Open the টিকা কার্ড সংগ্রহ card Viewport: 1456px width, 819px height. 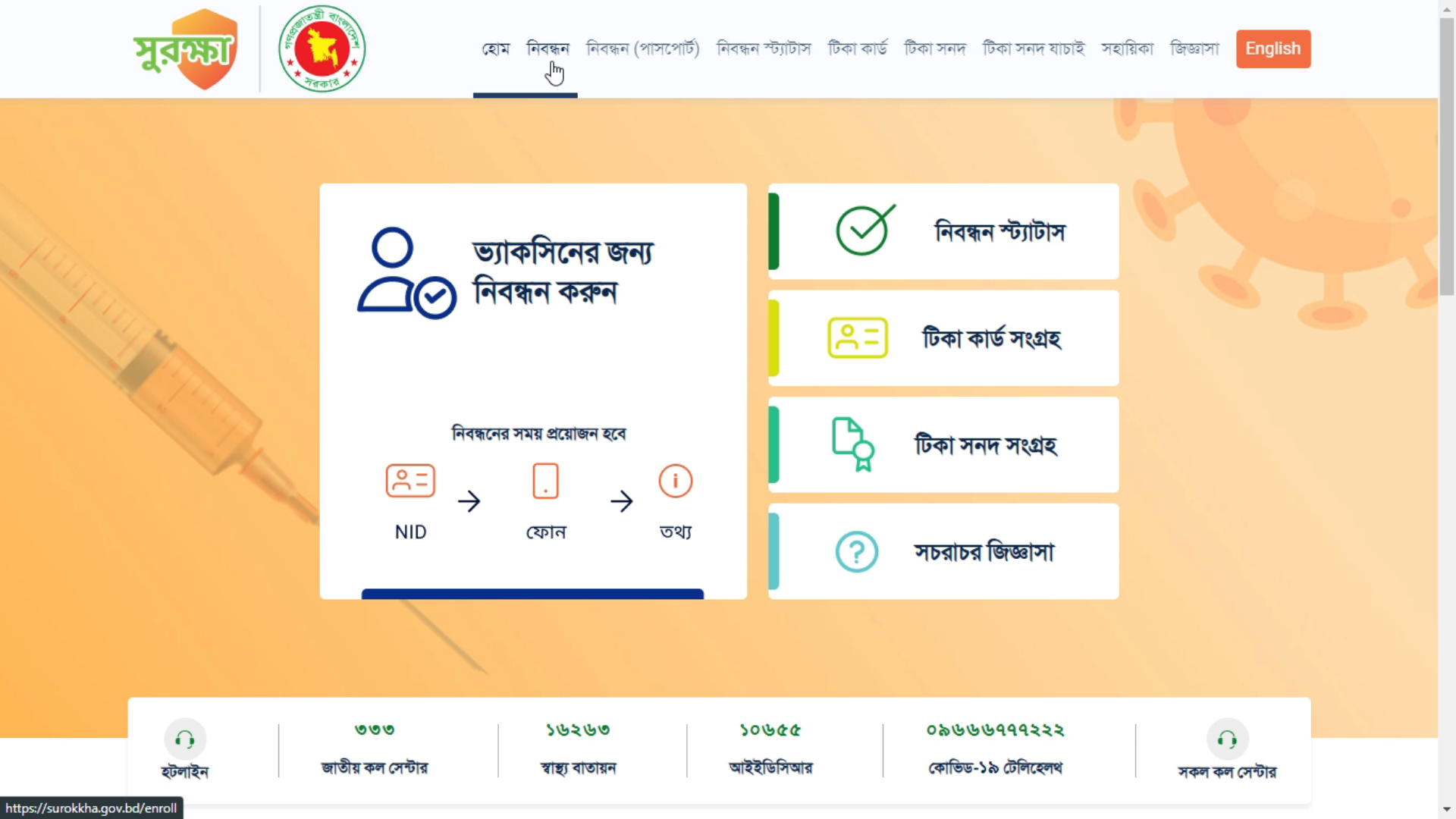coord(943,338)
